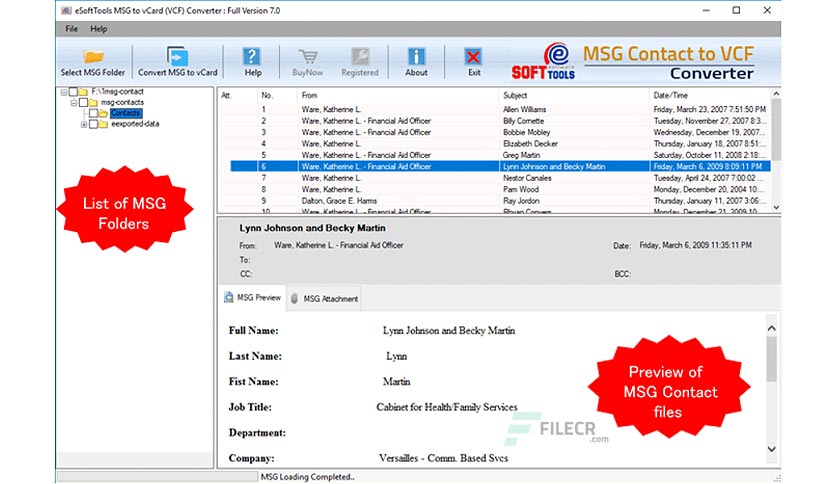The height and width of the screenshot is (484, 836).
Task: Click the Full Name label in preview
Action: [253, 330]
